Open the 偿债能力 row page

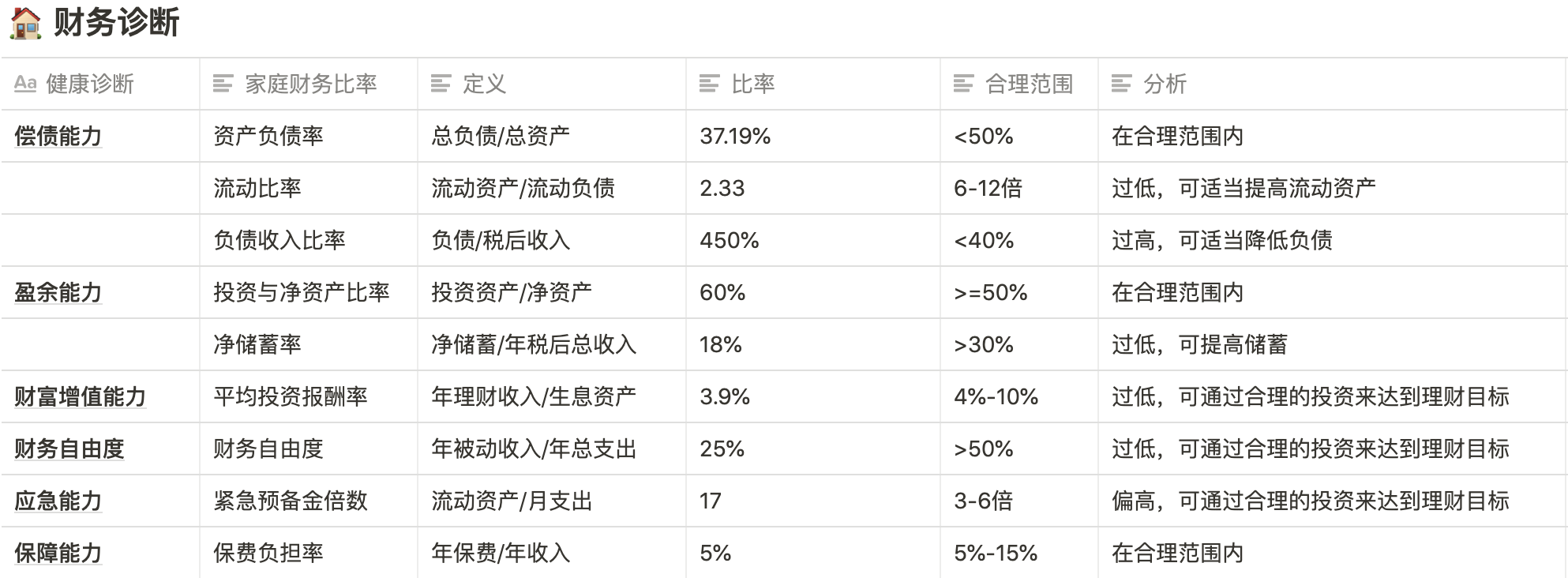tap(58, 136)
